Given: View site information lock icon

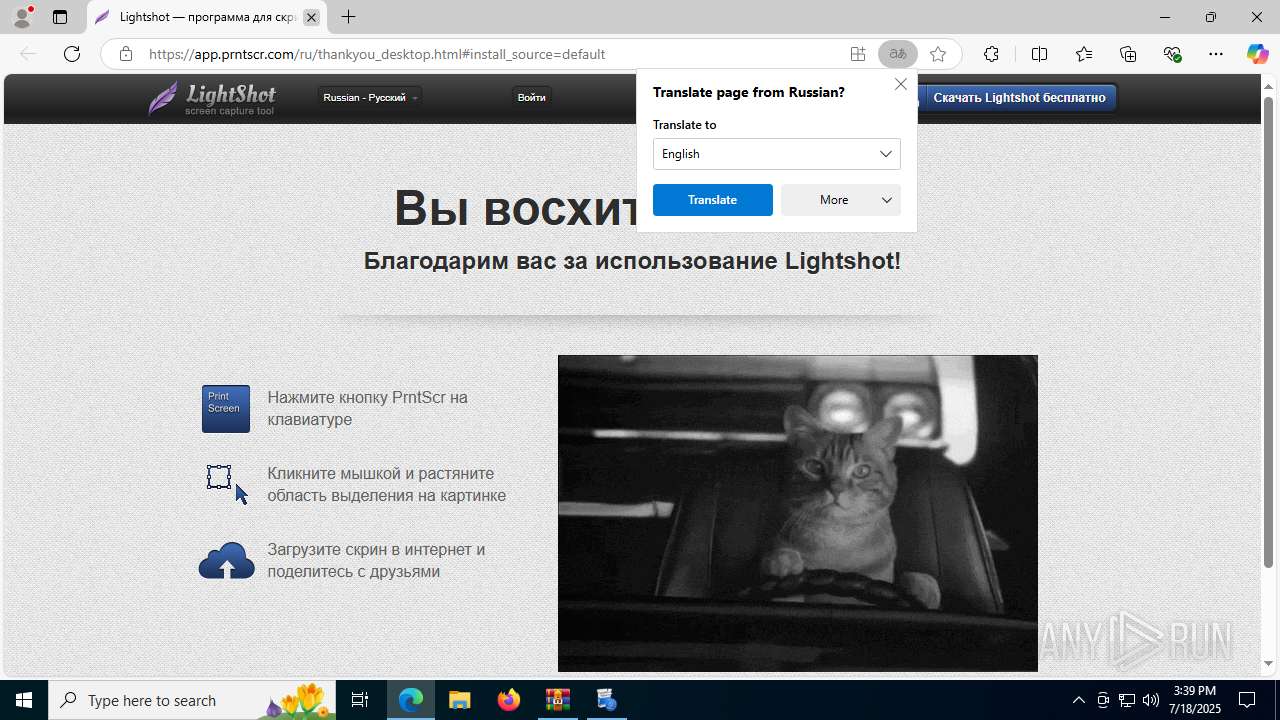Looking at the screenshot, I should tap(126, 54).
